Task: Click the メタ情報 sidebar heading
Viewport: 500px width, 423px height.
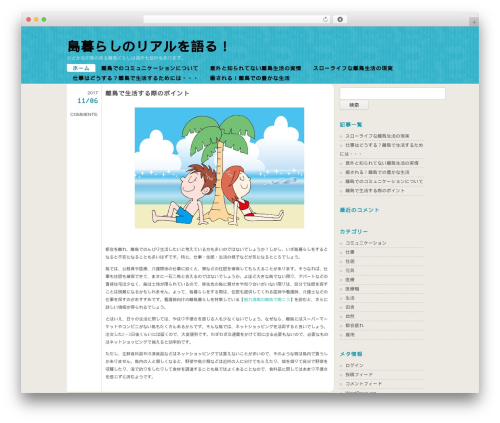Action: [x=351, y=354]
